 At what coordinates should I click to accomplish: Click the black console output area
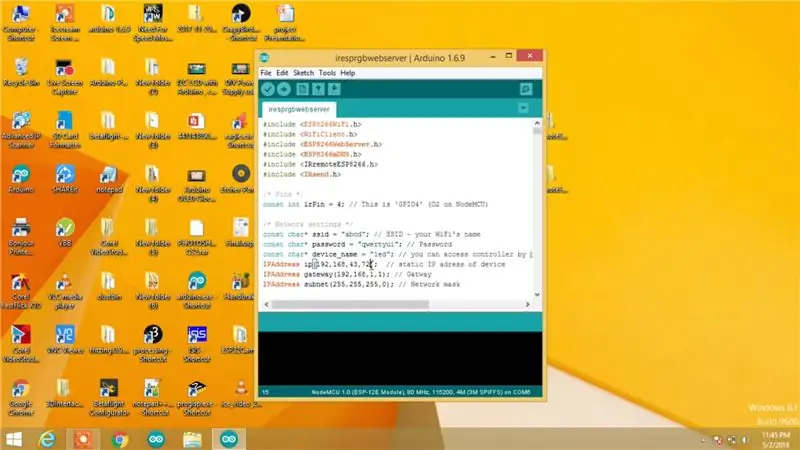400,358
